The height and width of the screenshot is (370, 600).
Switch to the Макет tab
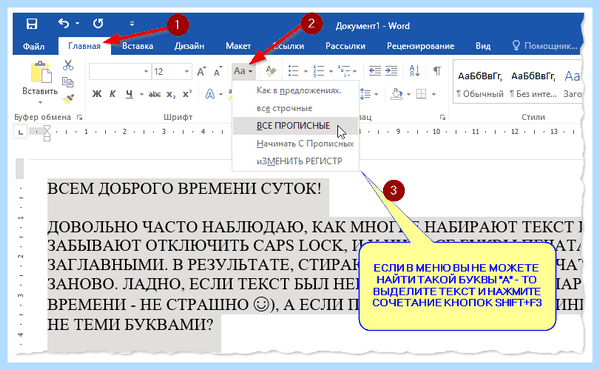point(238,46)
